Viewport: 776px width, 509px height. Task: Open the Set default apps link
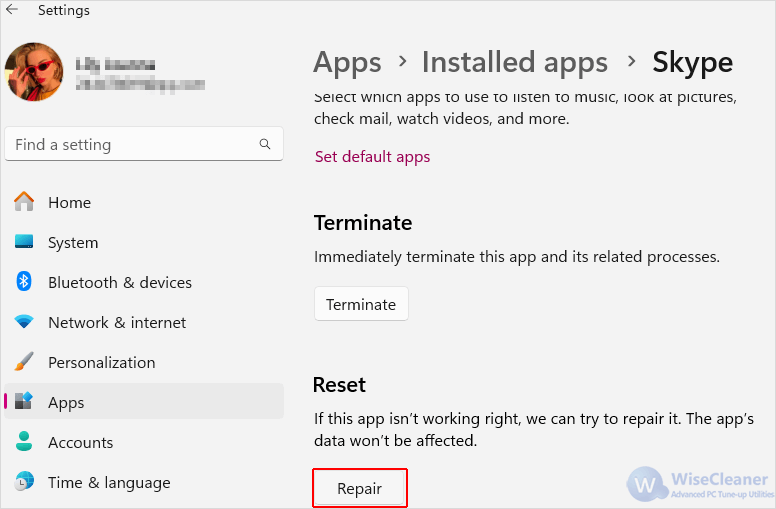(x=372, y=157)
